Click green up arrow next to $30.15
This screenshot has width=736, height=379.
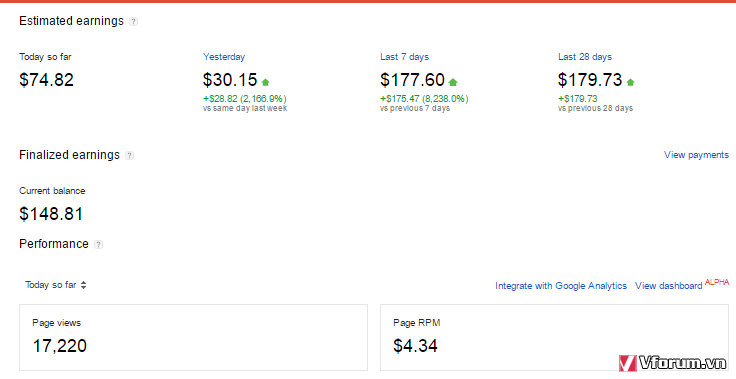coord(265,82)
